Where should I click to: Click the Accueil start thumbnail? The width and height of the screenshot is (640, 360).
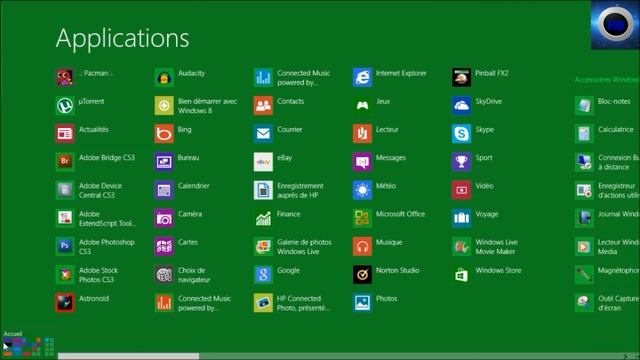coord(28,343)
